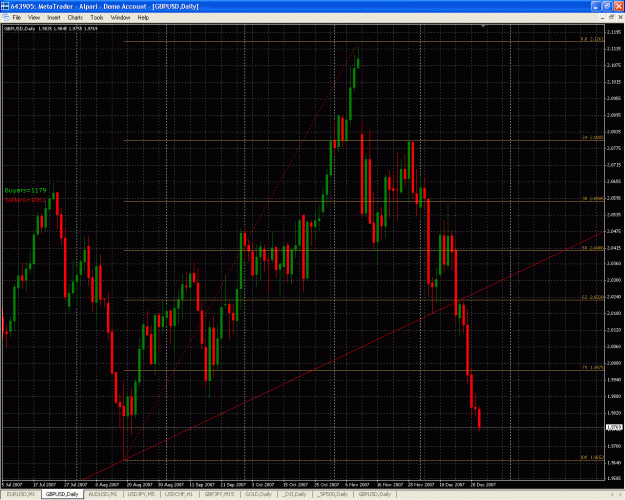
Task: Click the red Sellers indicator label
Action: click(26, 200)
